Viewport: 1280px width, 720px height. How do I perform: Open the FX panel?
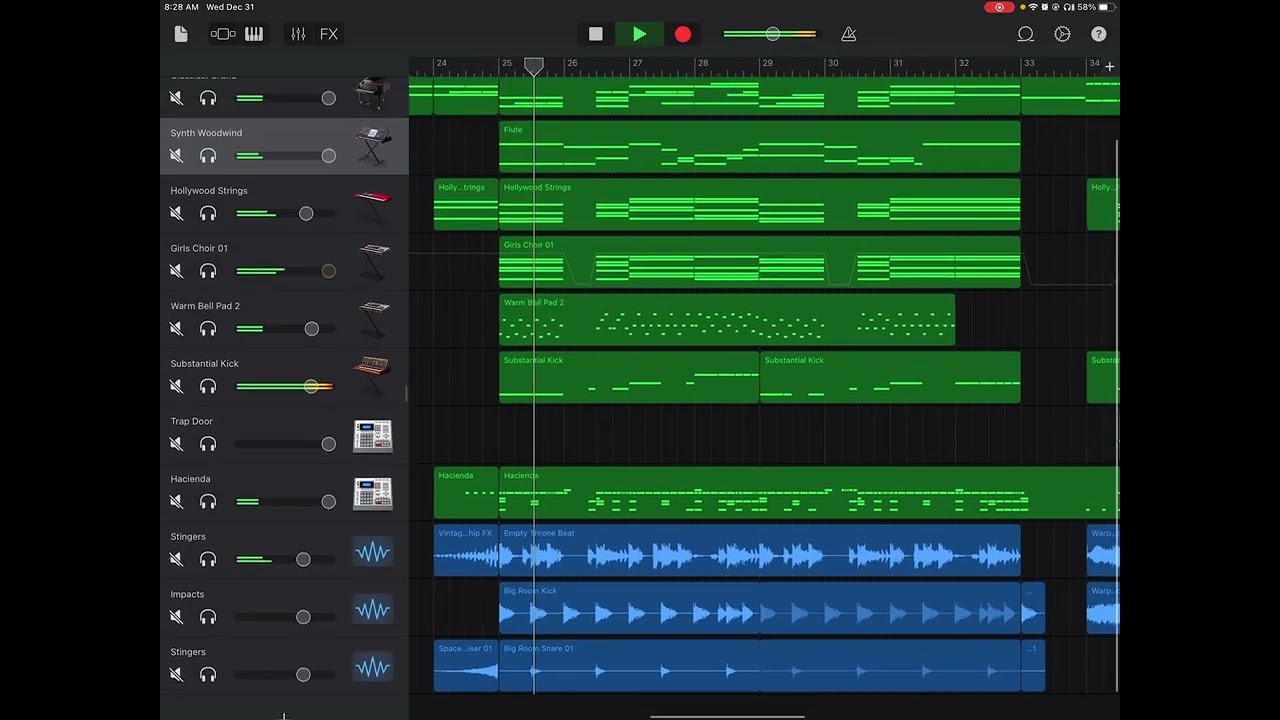329,34
